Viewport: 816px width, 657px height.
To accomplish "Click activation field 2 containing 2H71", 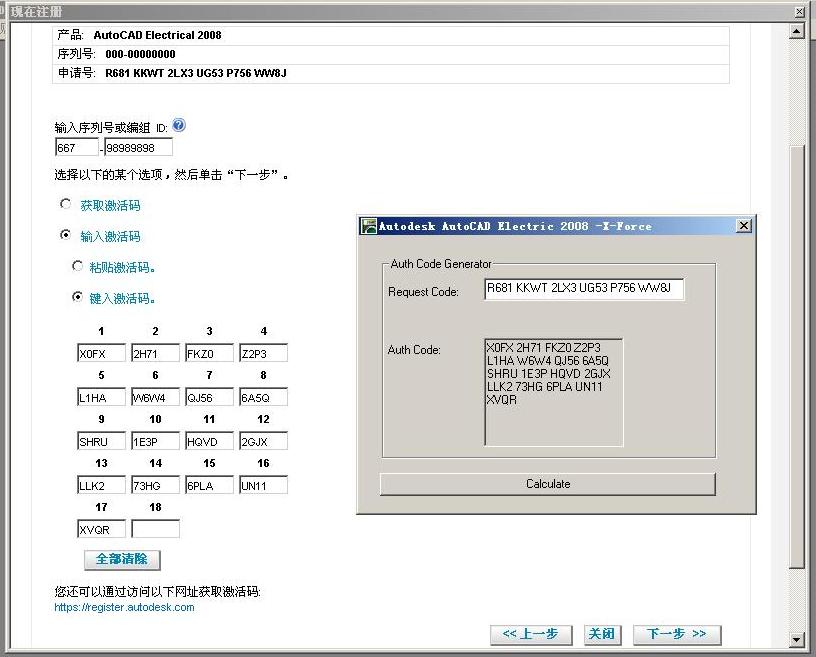I will [155, 353].
